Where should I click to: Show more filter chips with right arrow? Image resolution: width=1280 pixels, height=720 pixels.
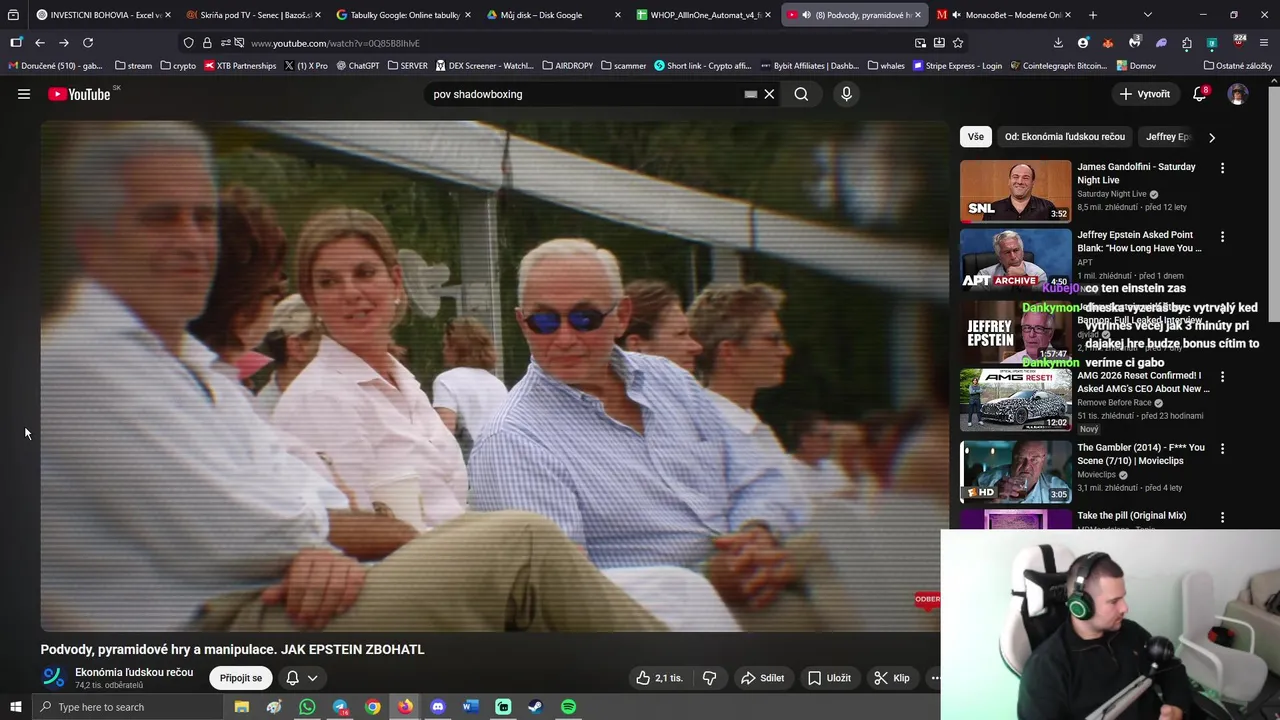[x=1211, y=137]
